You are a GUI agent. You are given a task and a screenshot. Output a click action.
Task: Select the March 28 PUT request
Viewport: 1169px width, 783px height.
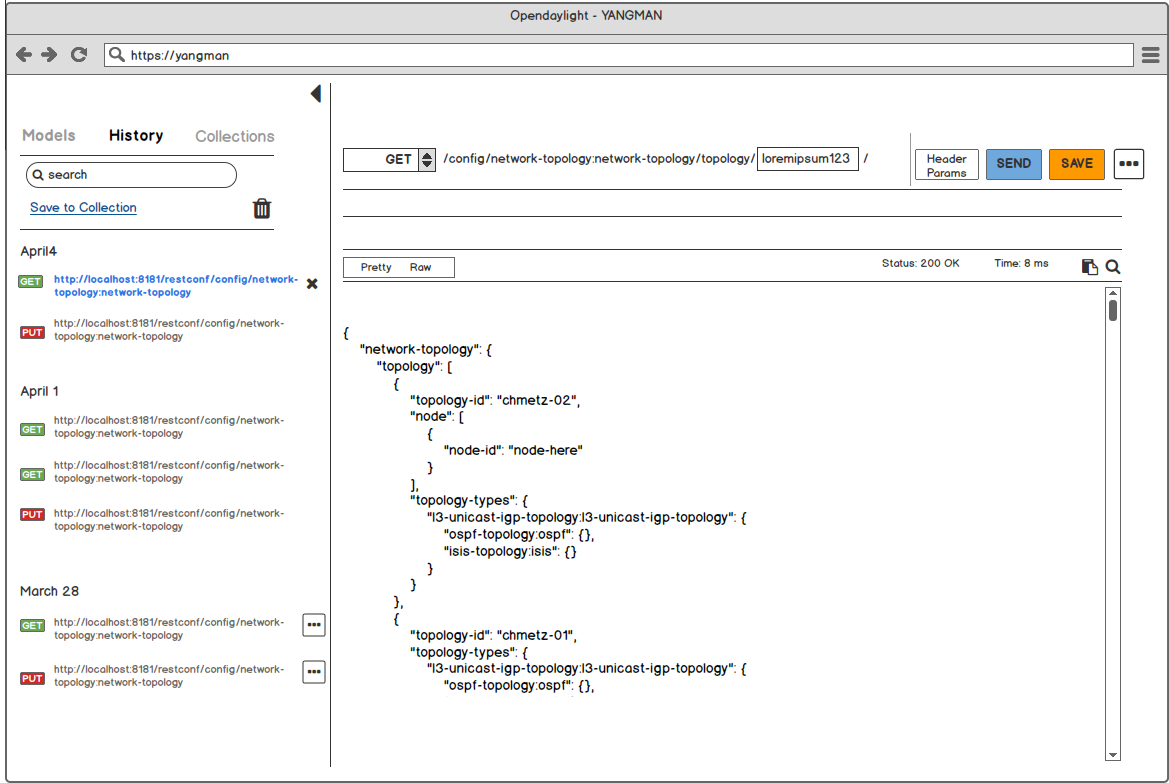click(x=168, y=676)
